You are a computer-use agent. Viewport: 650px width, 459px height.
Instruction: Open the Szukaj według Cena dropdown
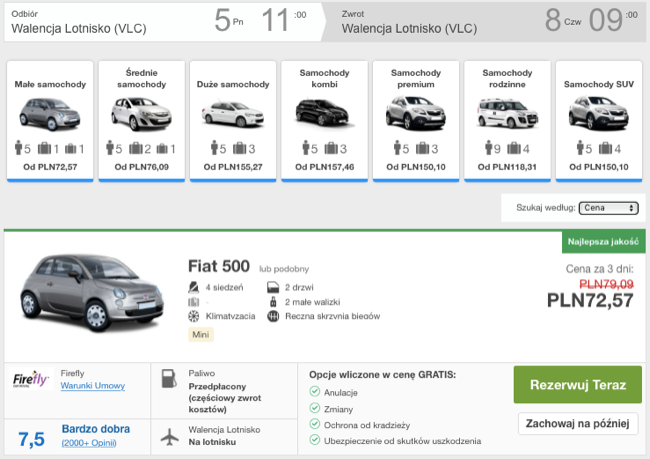coord(608,208)
